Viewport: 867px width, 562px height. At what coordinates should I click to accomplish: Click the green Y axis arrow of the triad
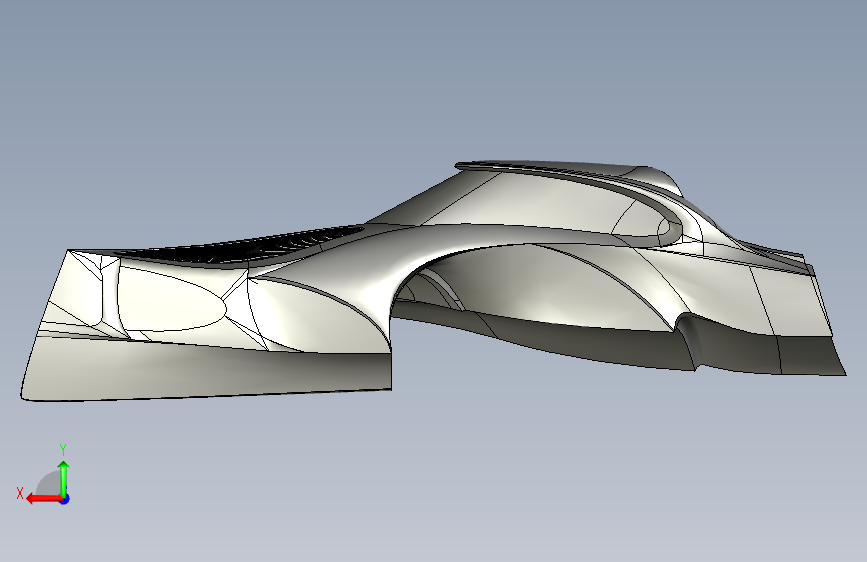point(64,478)
